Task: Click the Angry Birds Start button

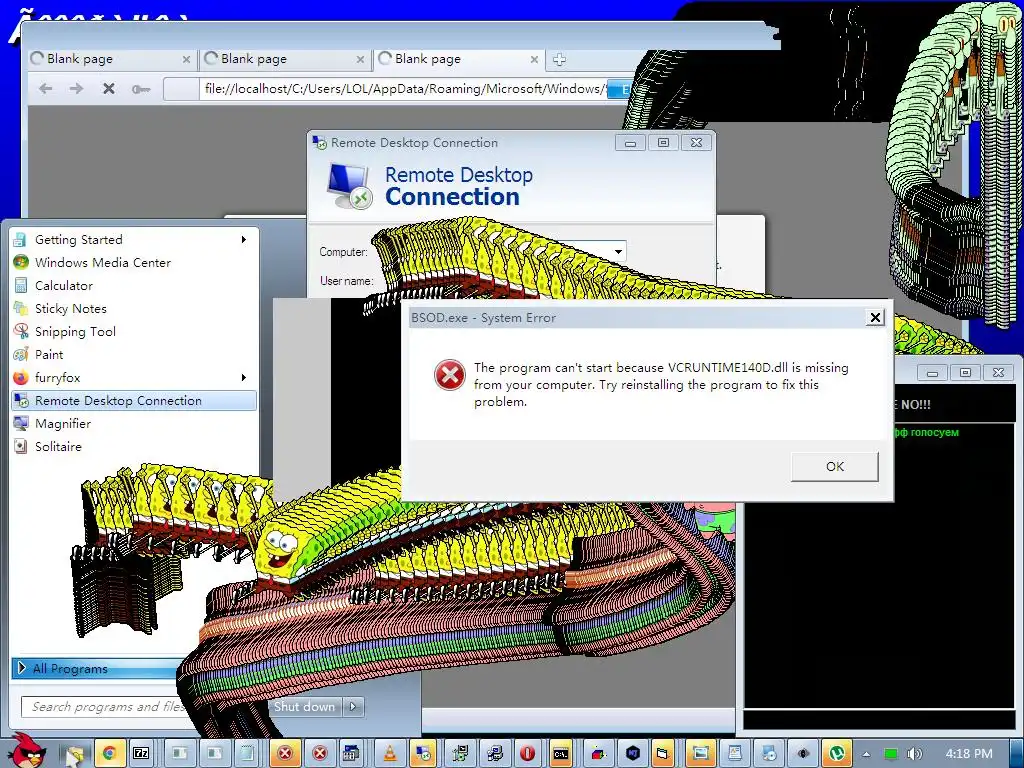Action: 27,751
